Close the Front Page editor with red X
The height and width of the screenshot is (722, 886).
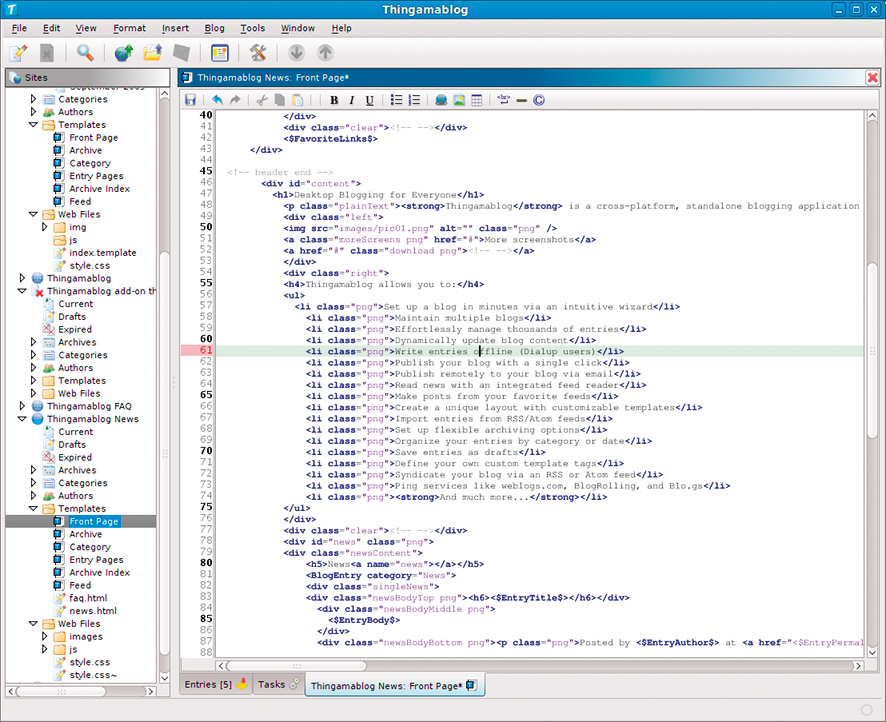point(872,77)
